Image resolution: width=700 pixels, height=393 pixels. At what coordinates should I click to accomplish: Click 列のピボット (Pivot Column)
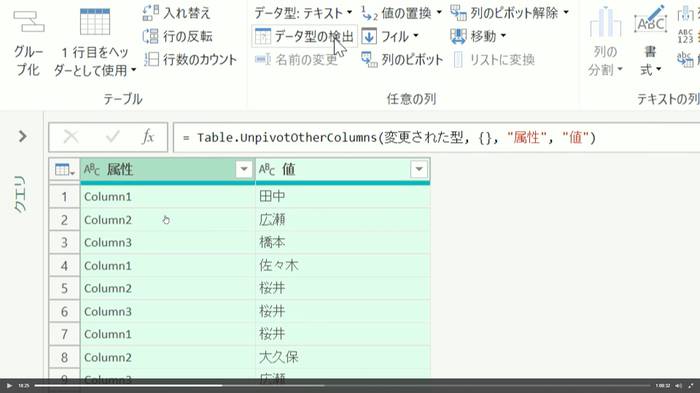402,59
